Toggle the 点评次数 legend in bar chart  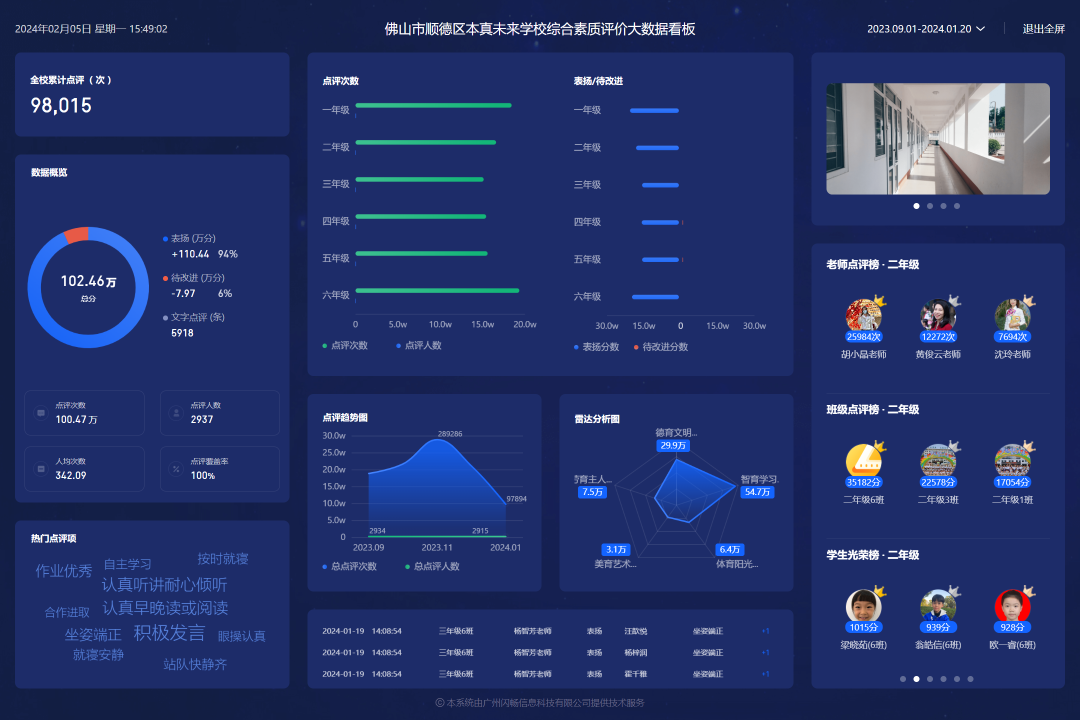tap(345, 346)
